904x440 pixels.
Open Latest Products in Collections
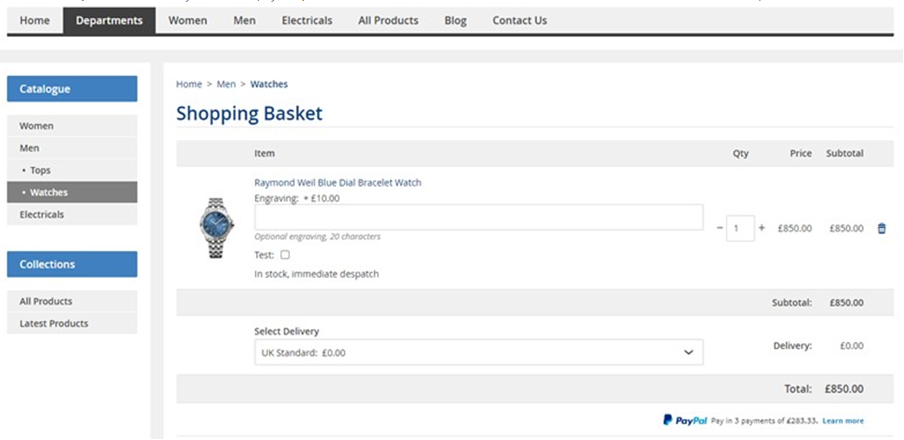coord(54,323)
